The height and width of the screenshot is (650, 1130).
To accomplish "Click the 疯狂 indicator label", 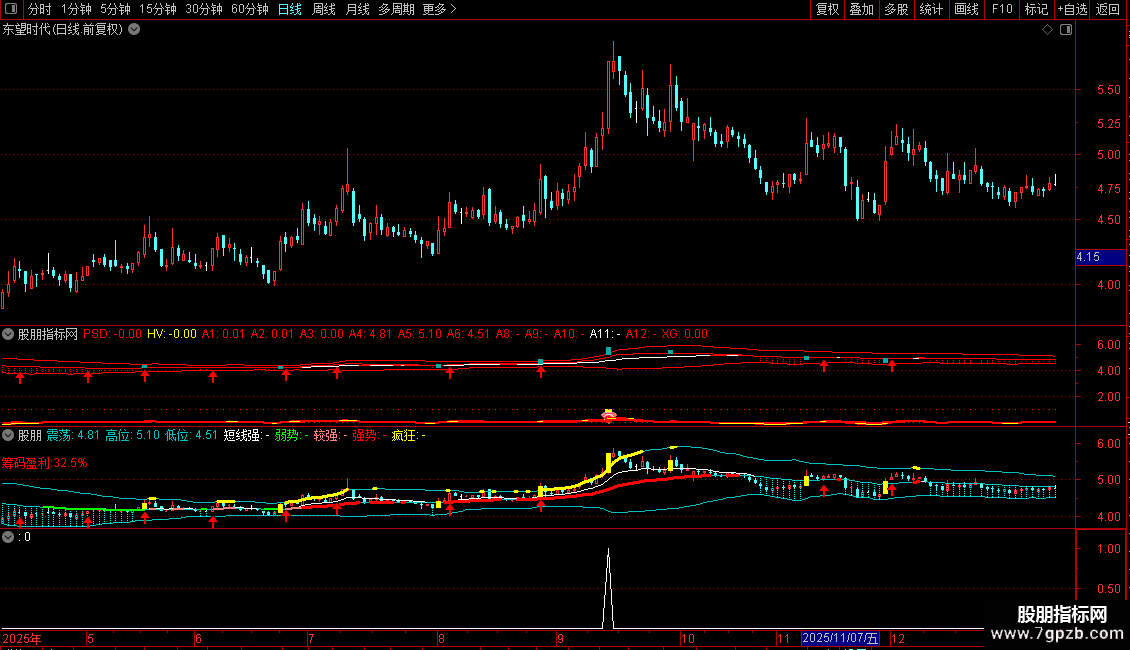I will point(409,435).
